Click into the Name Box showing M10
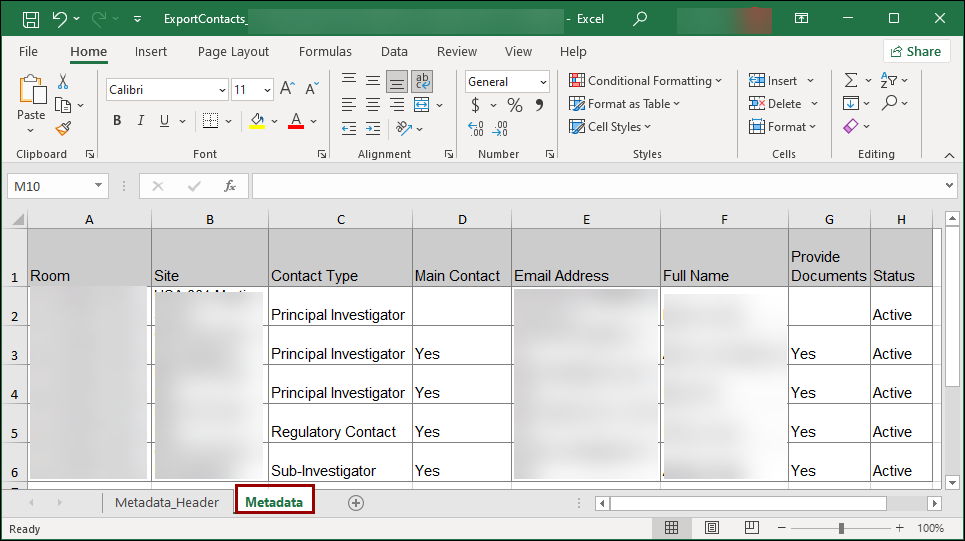Image resolution: width=965 pixels, height=541 pixels. coord(50,186)
